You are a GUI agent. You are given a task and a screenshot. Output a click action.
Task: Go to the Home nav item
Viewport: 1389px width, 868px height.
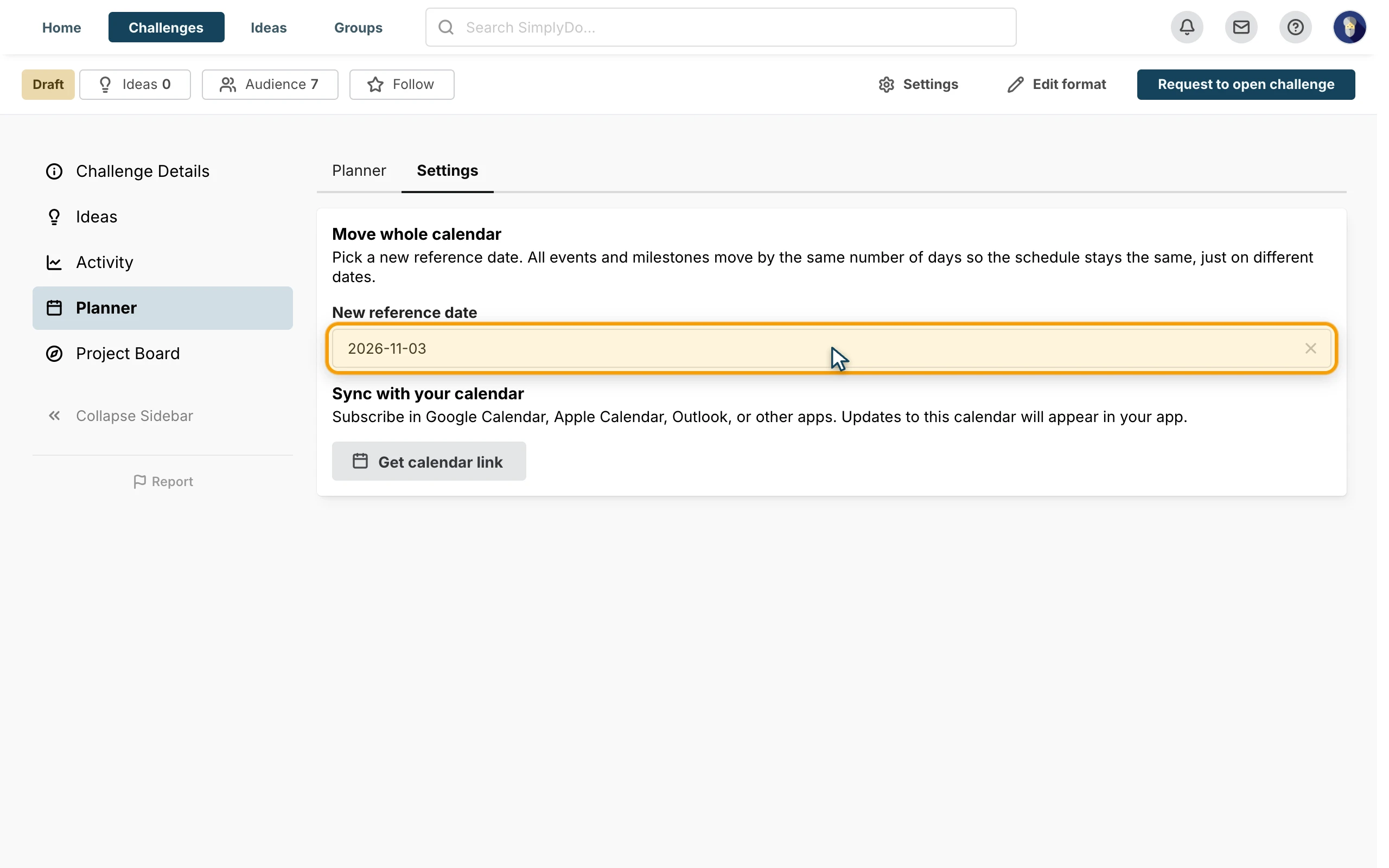(x=61, y=27)
